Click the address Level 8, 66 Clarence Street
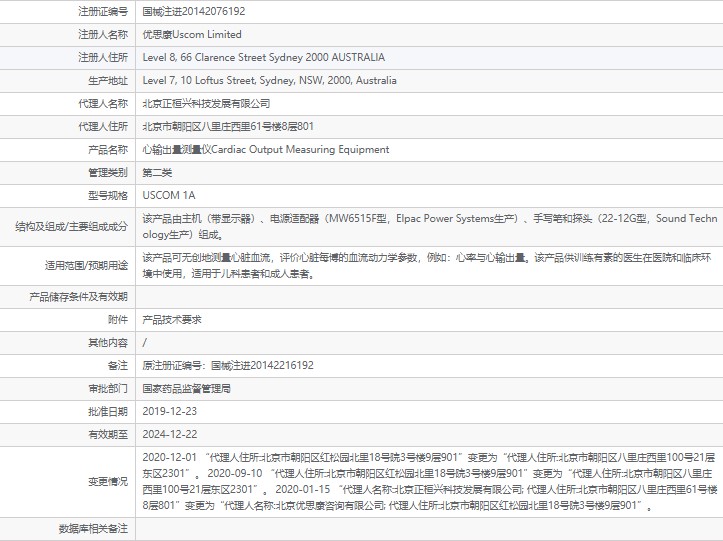 tap(263, 58)
